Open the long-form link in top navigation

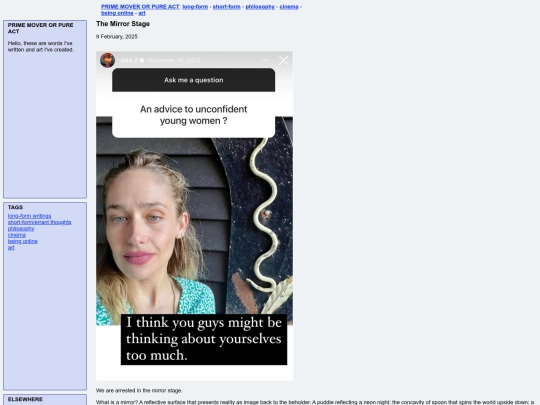195,7
